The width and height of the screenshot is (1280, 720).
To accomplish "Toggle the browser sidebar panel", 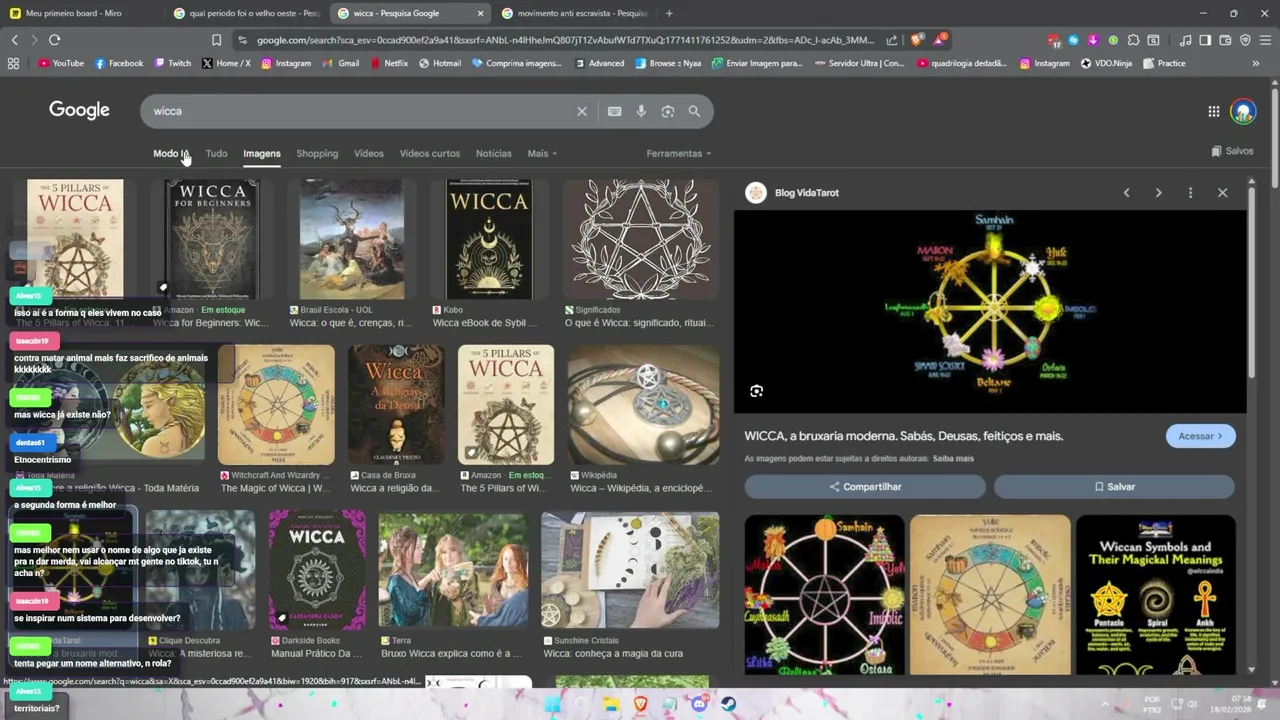I will [x=1205, y=40].
